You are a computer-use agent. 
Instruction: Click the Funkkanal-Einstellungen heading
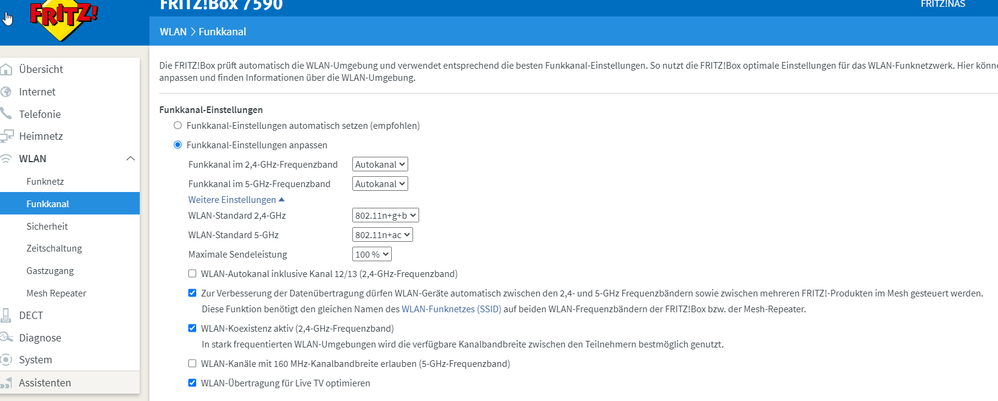[211, 110]
